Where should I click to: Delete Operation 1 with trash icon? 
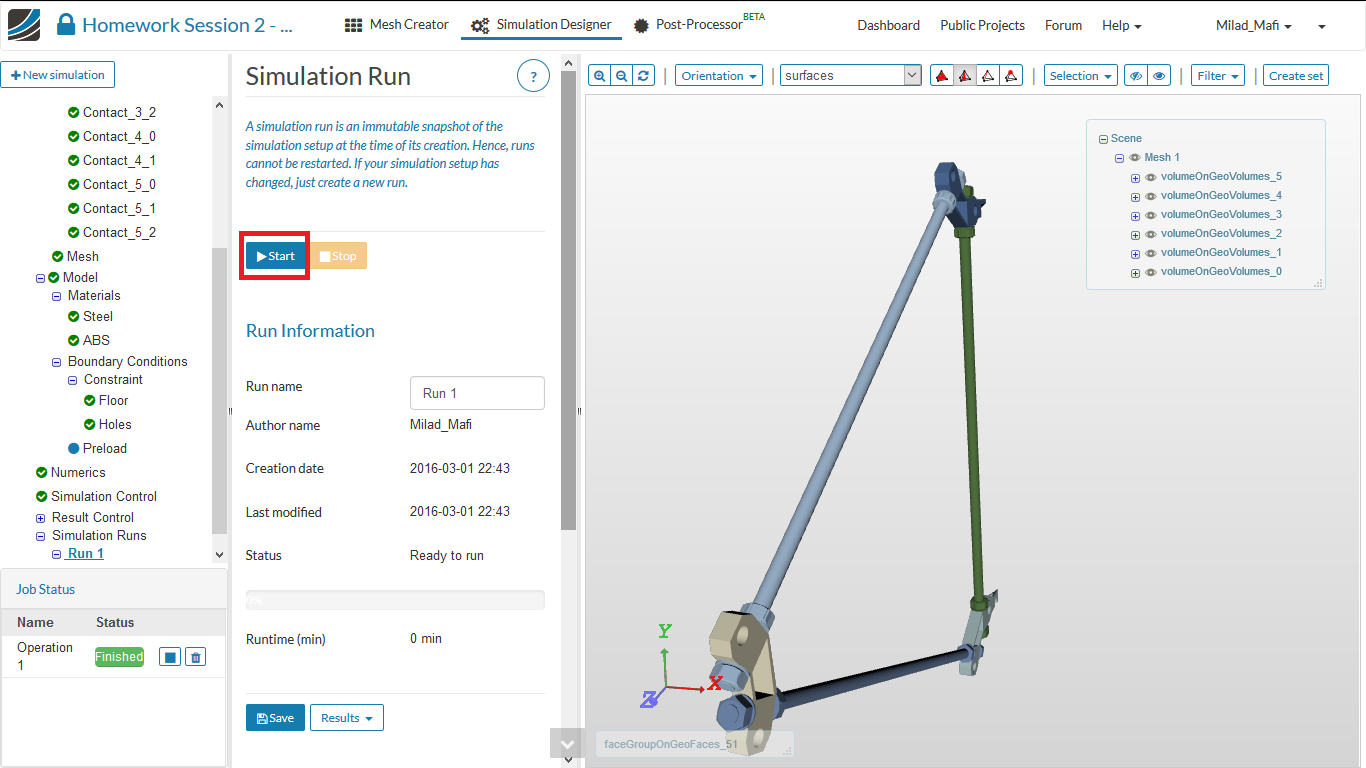coord(196,657)
